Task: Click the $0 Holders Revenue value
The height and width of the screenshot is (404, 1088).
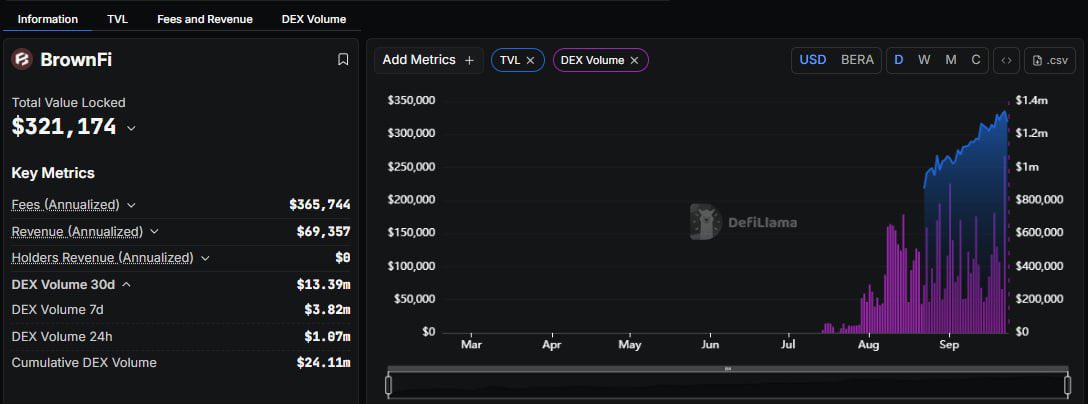Action: (x=343, y=258)
